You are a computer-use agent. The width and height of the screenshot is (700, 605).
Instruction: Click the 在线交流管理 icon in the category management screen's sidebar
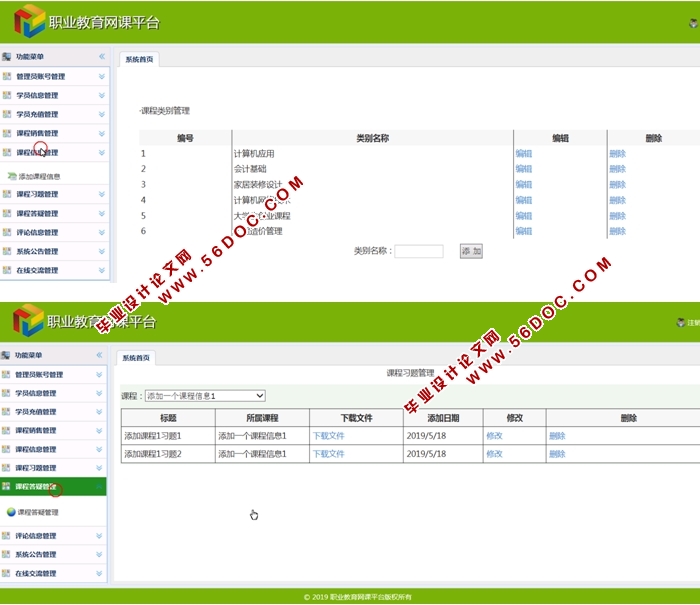point(7,270)
